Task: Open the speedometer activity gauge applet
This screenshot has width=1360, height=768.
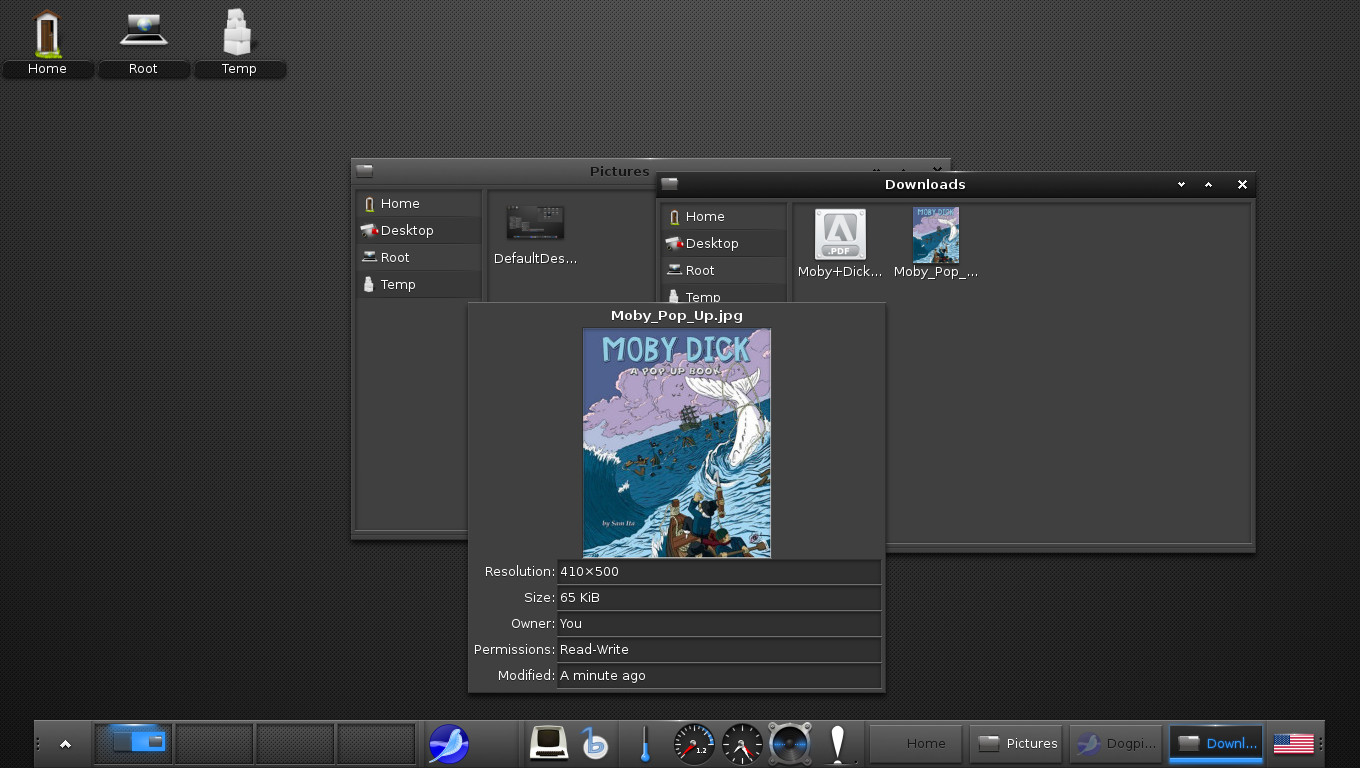Action: click(693, 744)
